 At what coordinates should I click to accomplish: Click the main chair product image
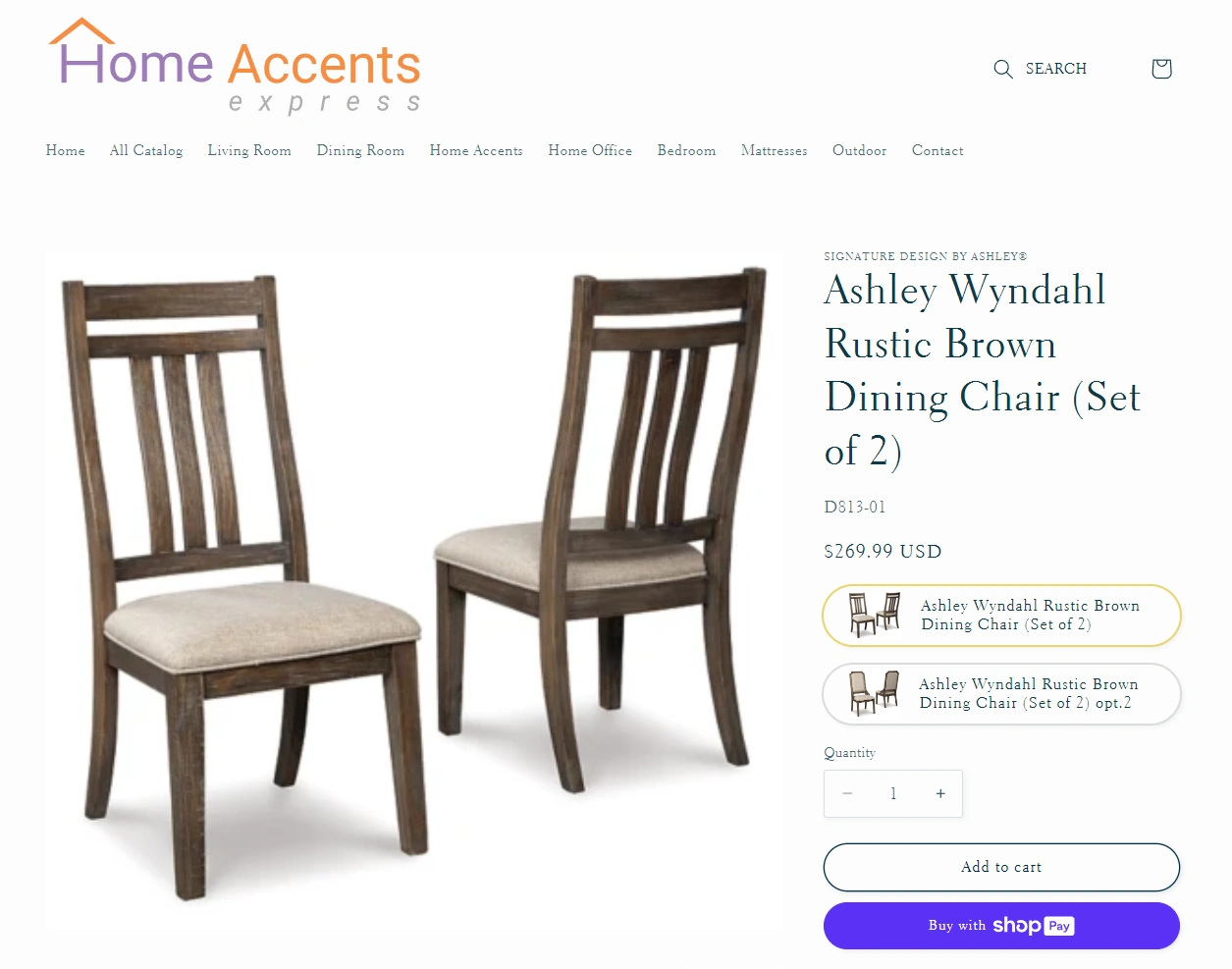pos(415,590)
